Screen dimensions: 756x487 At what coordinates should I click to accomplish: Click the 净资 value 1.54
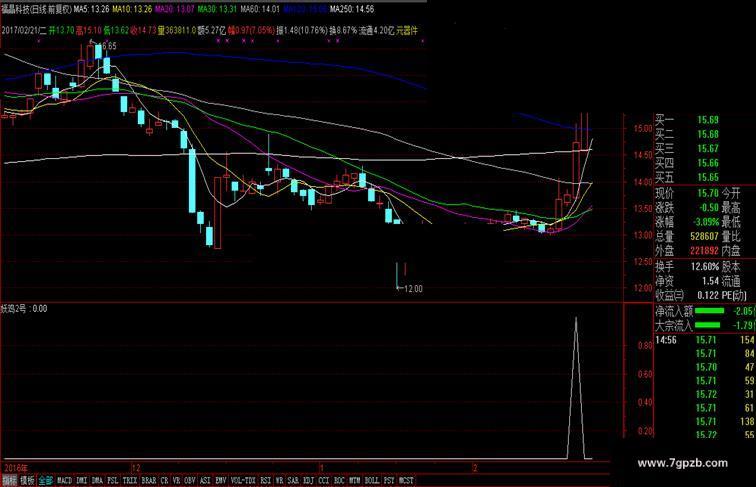coord(710,281)
